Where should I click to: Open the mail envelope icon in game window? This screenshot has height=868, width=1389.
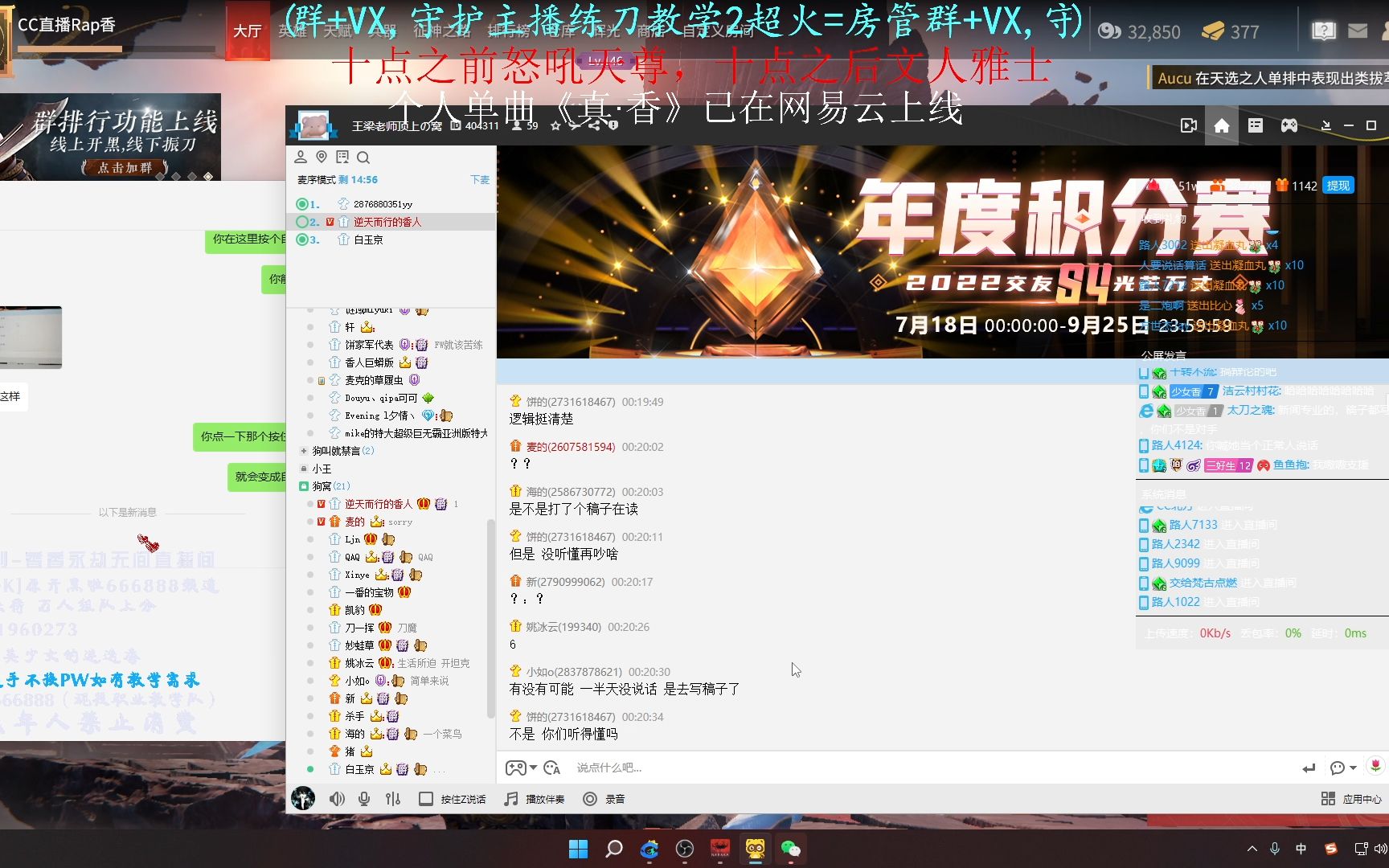coord(1358,31)
